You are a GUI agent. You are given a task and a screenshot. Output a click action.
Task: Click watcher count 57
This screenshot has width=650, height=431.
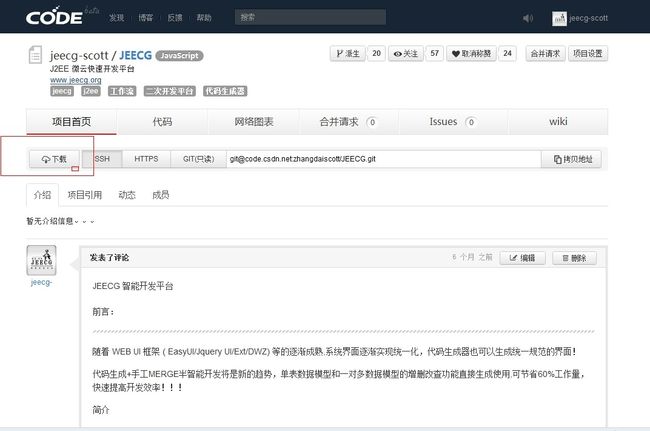point(434,53)
